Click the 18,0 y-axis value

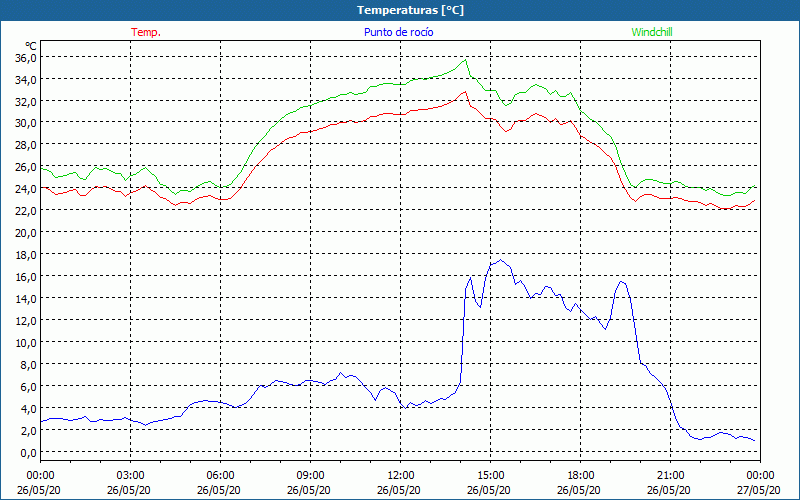[26, 255]
